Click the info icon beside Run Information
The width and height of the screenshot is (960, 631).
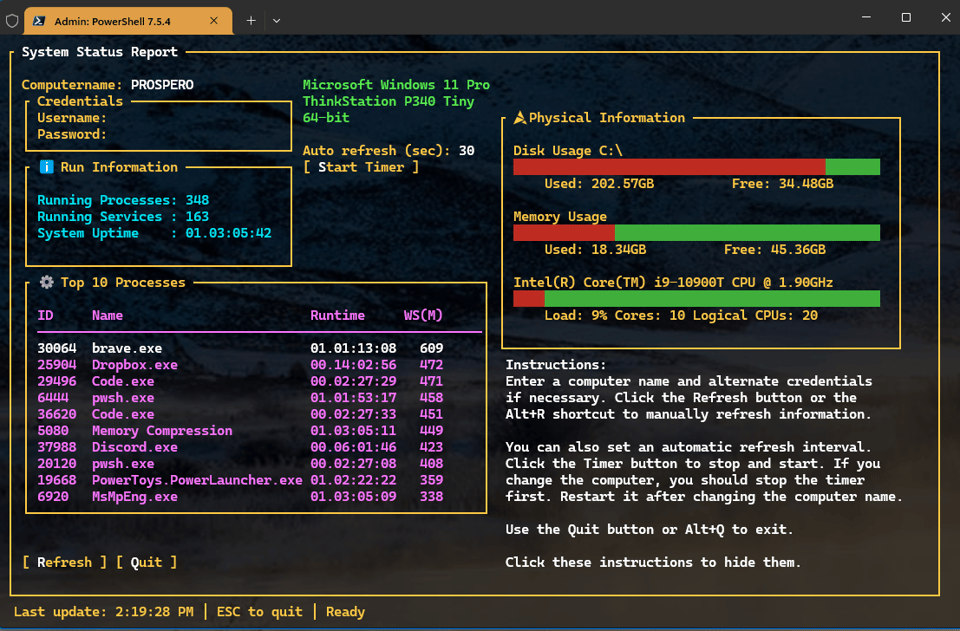click(x=46, y=167)
